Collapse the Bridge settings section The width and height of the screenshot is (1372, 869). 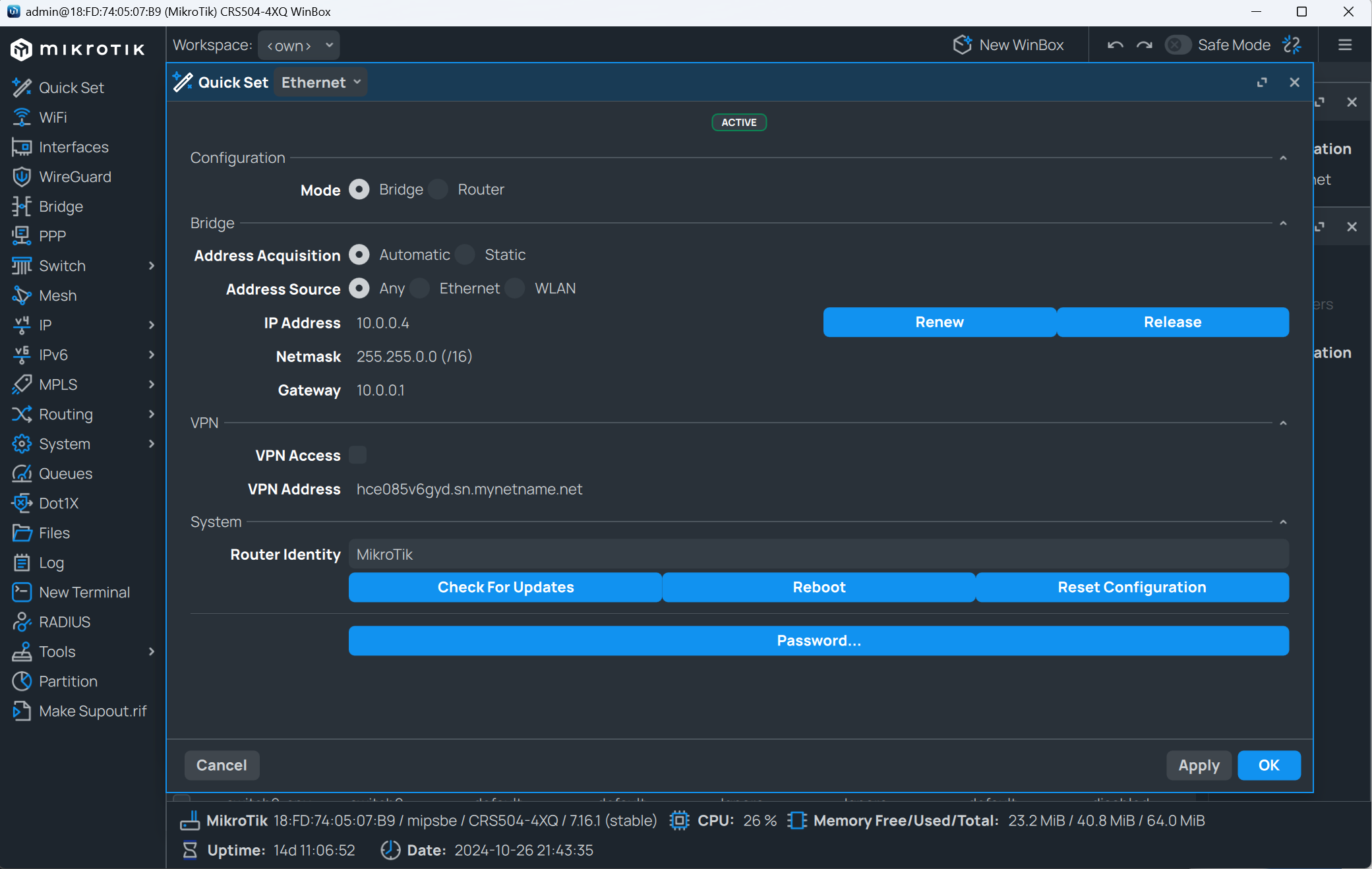coord(1283,223)
